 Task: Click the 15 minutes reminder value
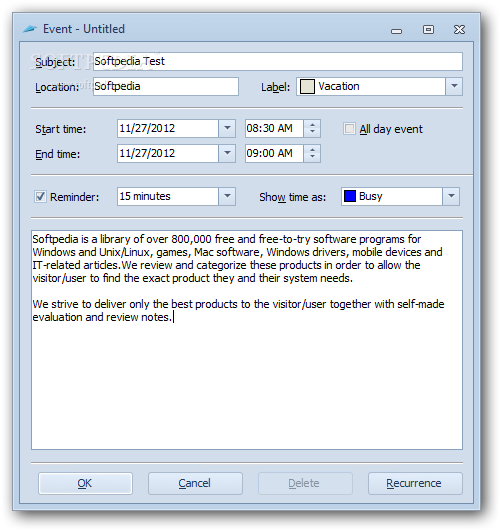[x=145, y=196]
